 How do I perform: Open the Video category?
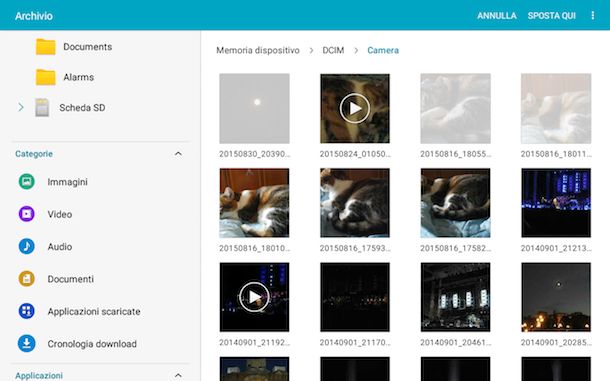[x=60, y=214]
